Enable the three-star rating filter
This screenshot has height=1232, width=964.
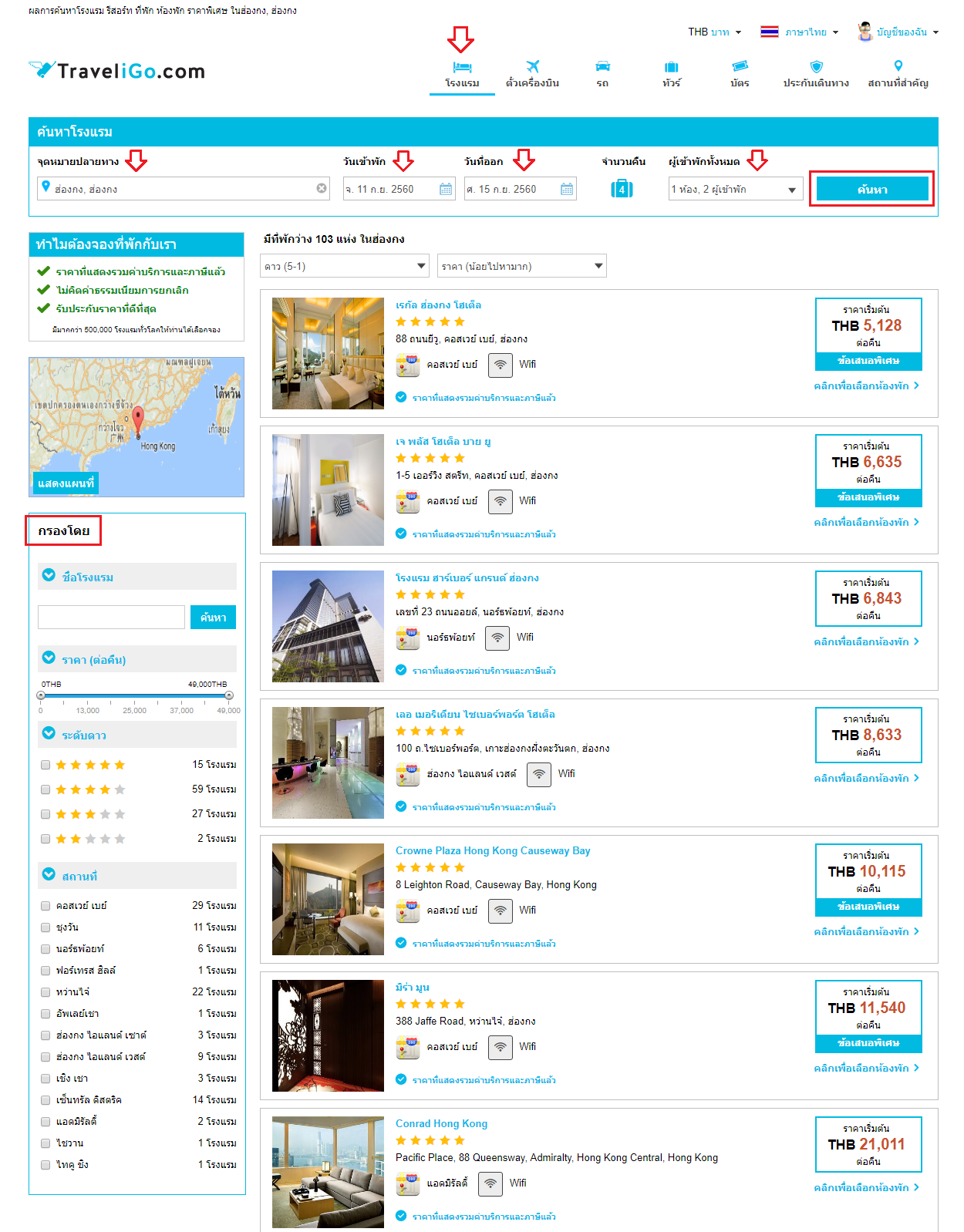click(46, 814)
